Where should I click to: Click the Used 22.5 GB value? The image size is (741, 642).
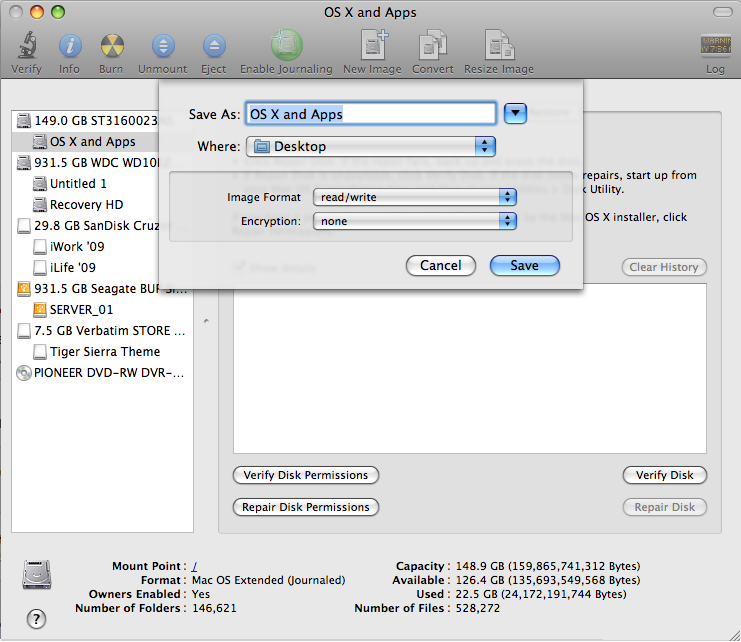coord(541,594)
